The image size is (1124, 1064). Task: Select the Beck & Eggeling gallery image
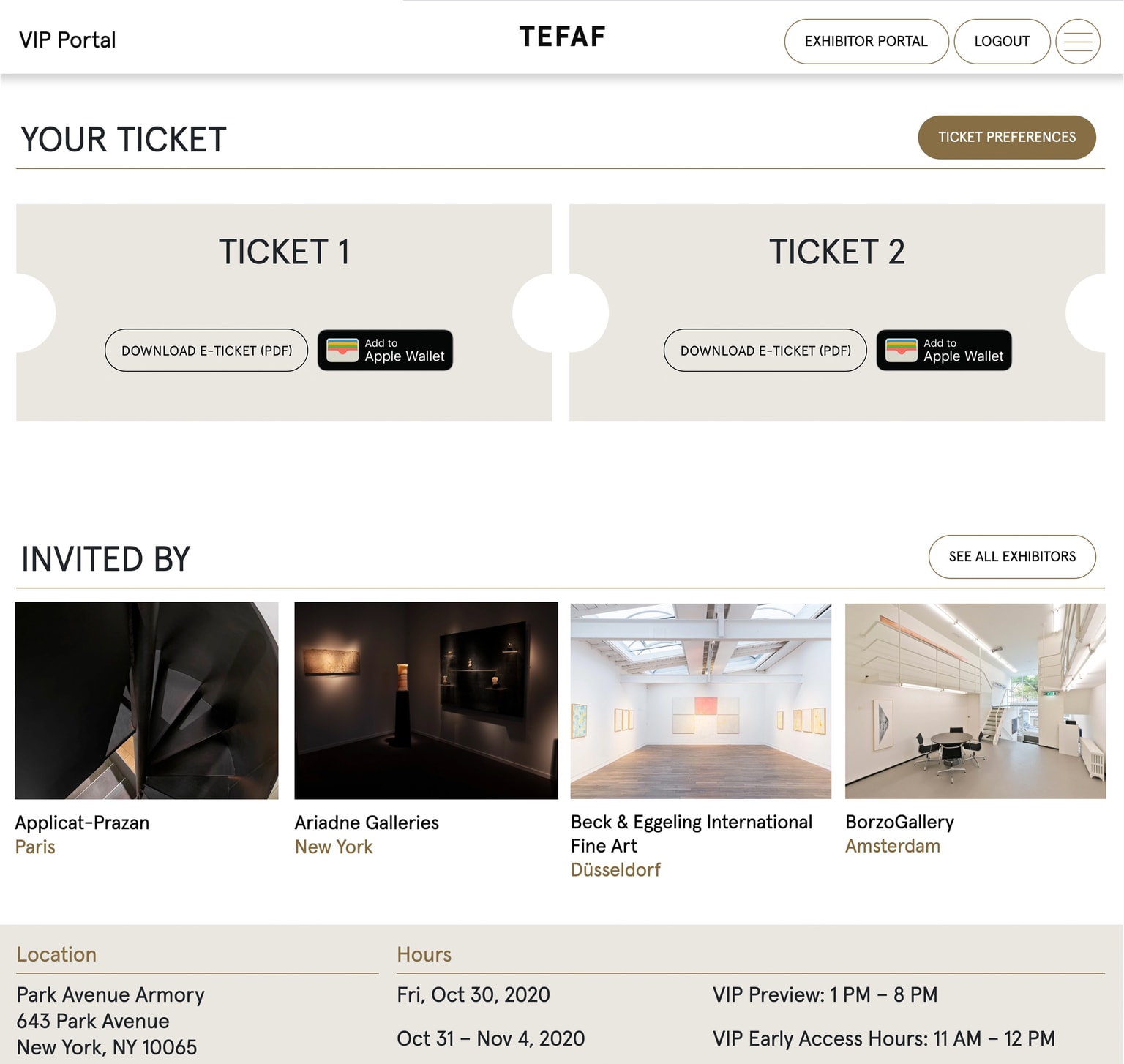[700, 700]
